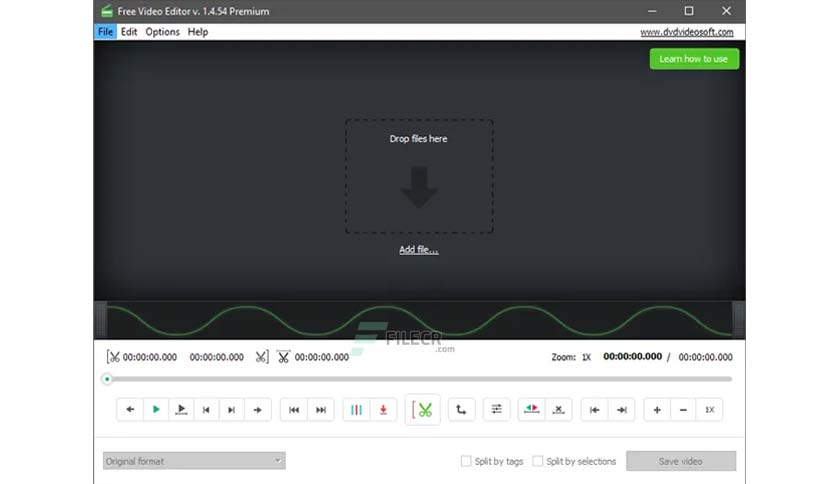The width and height of the screenshot is (836, 484).
Task: Maximize the Free Video Editor window
Action: pos(689,11)
